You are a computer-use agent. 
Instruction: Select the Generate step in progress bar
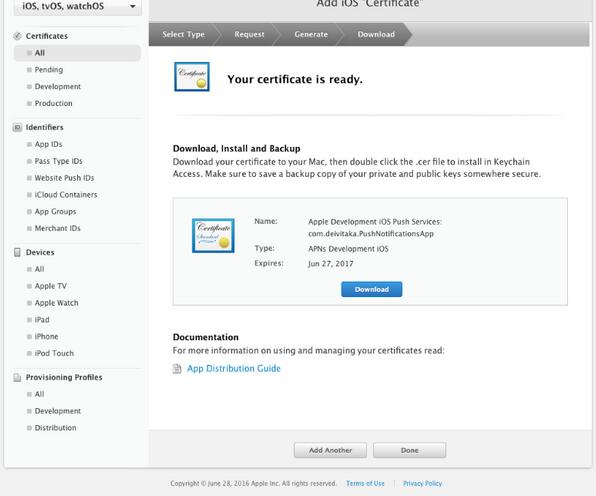coord(311,35)
